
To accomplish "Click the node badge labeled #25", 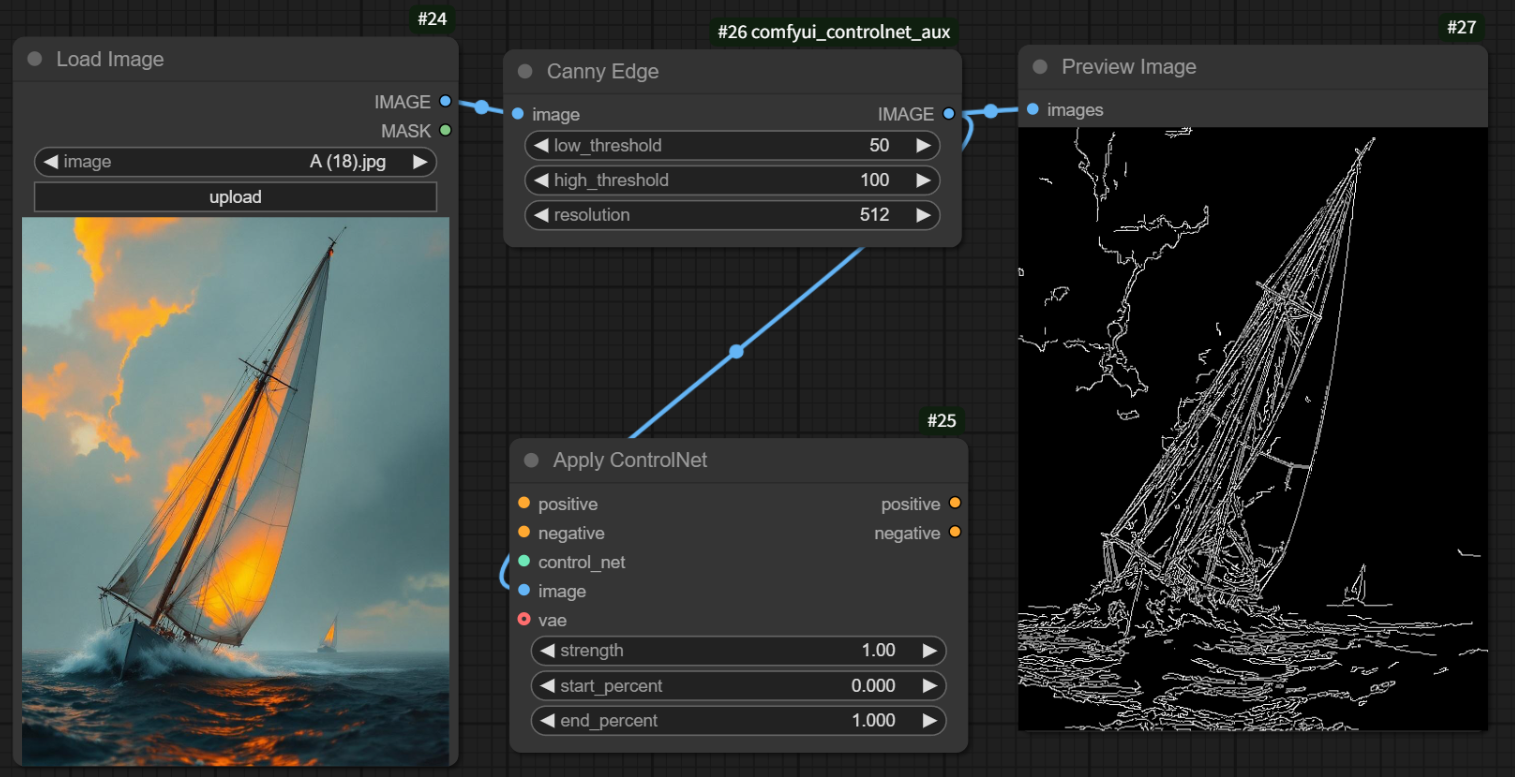I will click(941, 421).
